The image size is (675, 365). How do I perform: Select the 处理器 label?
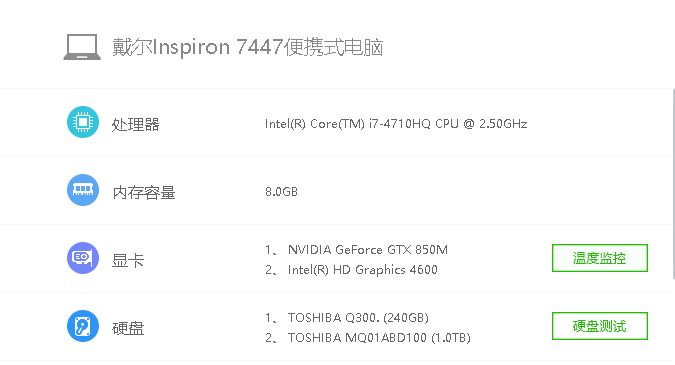tap(136, 124)
